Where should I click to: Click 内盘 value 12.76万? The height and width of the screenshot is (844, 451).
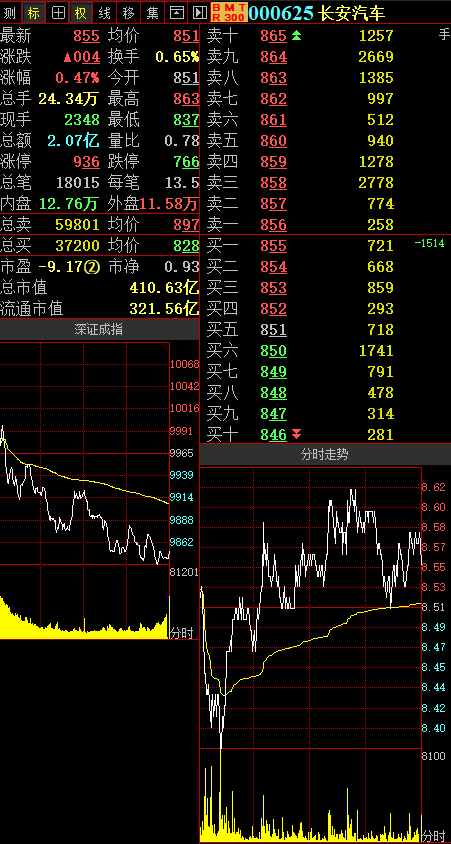69,204
